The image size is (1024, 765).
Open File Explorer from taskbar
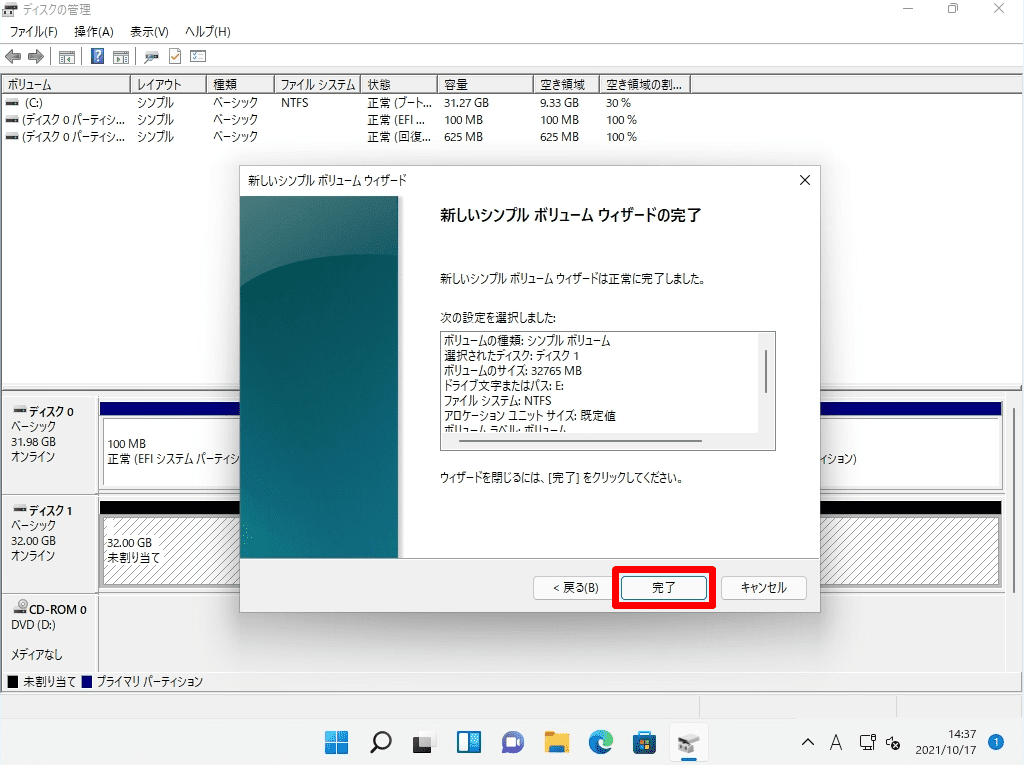[557, 742]
